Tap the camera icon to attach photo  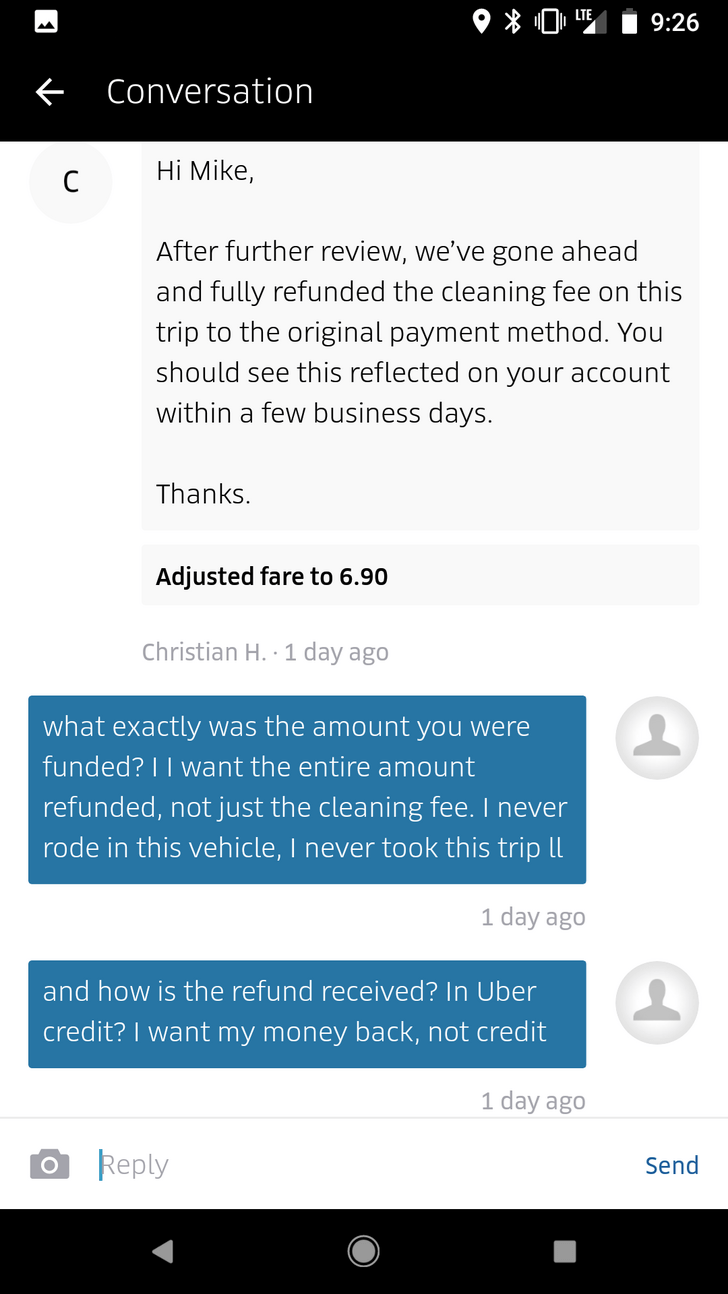point(50,1164)
